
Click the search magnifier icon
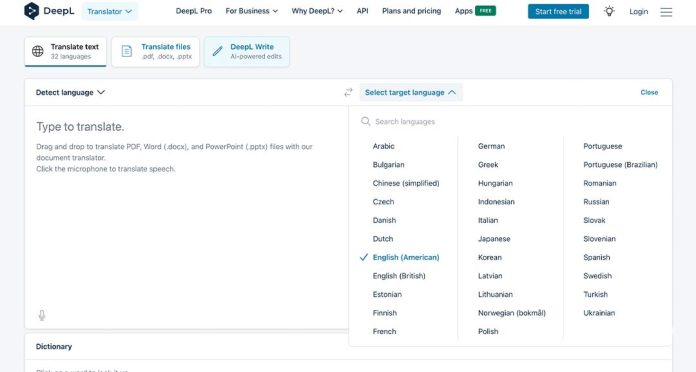pyautogui.click(x=365, y=121)
